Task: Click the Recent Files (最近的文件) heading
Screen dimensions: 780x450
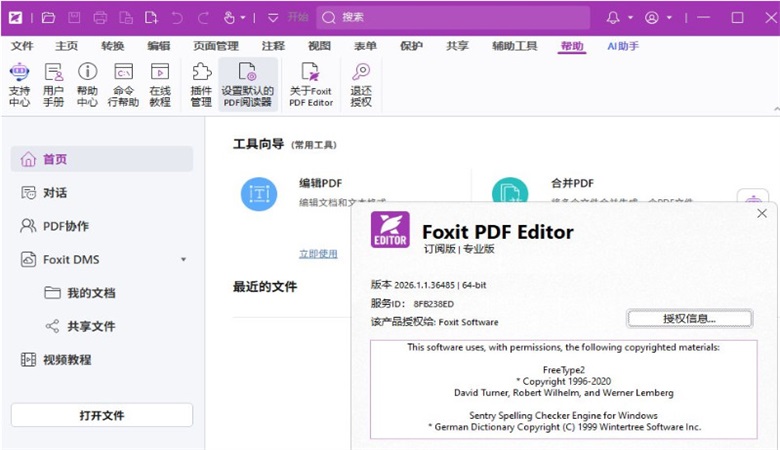Action: point(265,286)
